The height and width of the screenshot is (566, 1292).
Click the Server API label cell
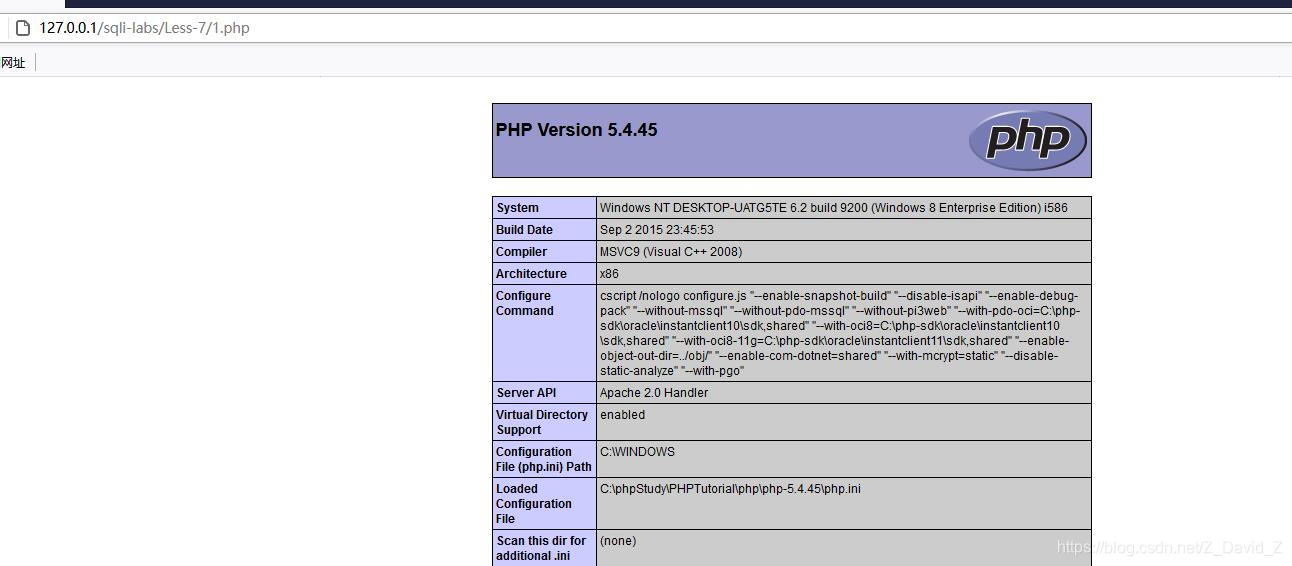point(545,393)
